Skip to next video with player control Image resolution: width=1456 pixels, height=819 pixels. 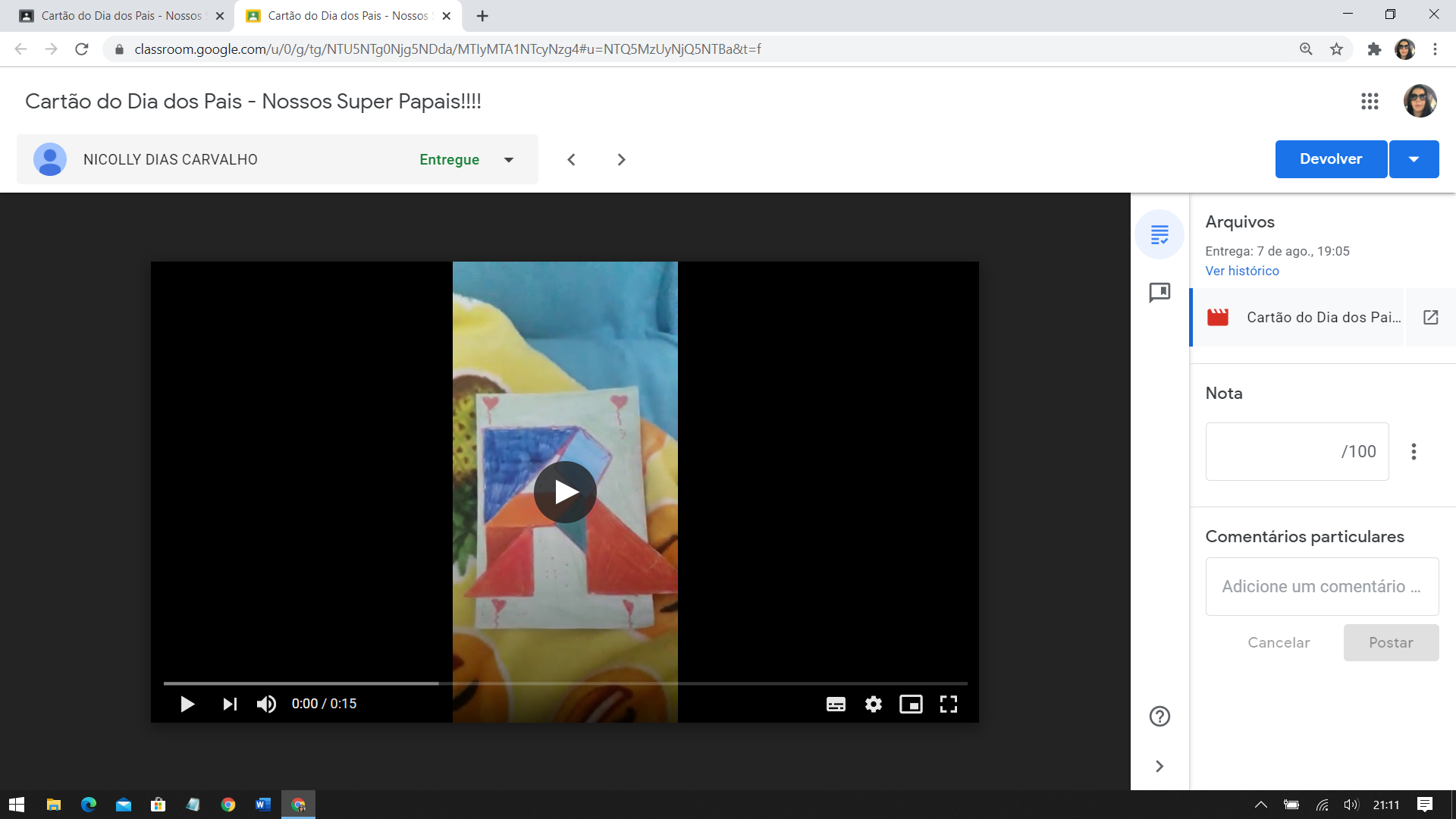[x=230, y=704]
